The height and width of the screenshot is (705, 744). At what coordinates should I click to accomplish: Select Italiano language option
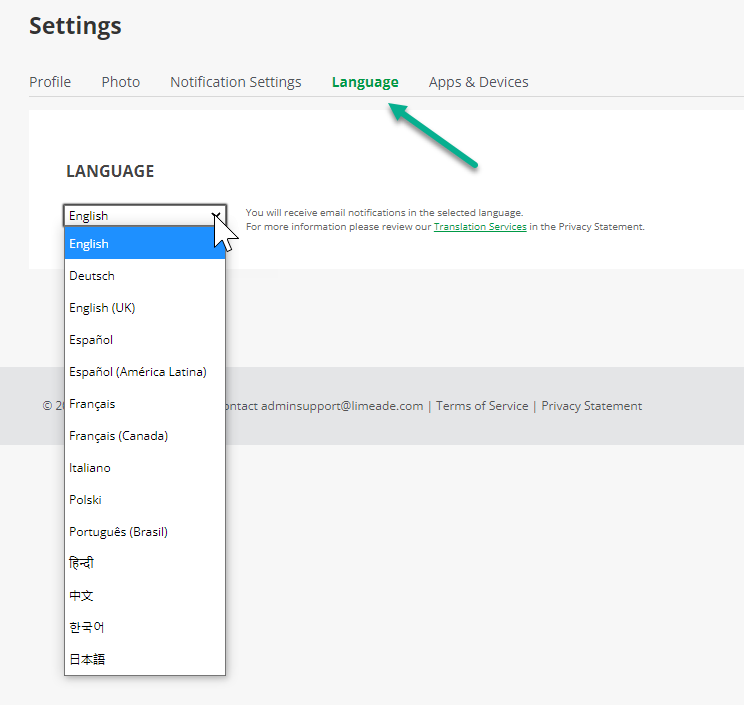[145, 468]
